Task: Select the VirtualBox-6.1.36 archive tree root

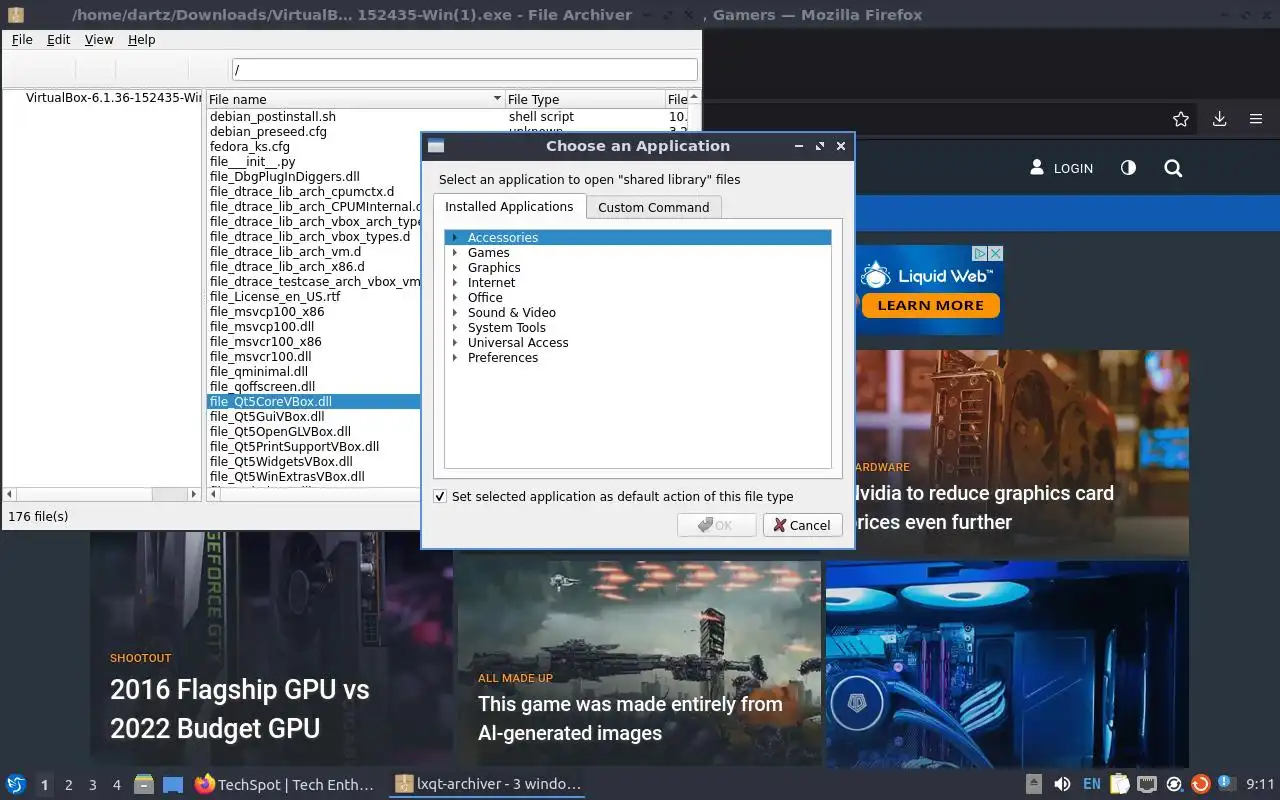Action: click(x=114, y=97)
